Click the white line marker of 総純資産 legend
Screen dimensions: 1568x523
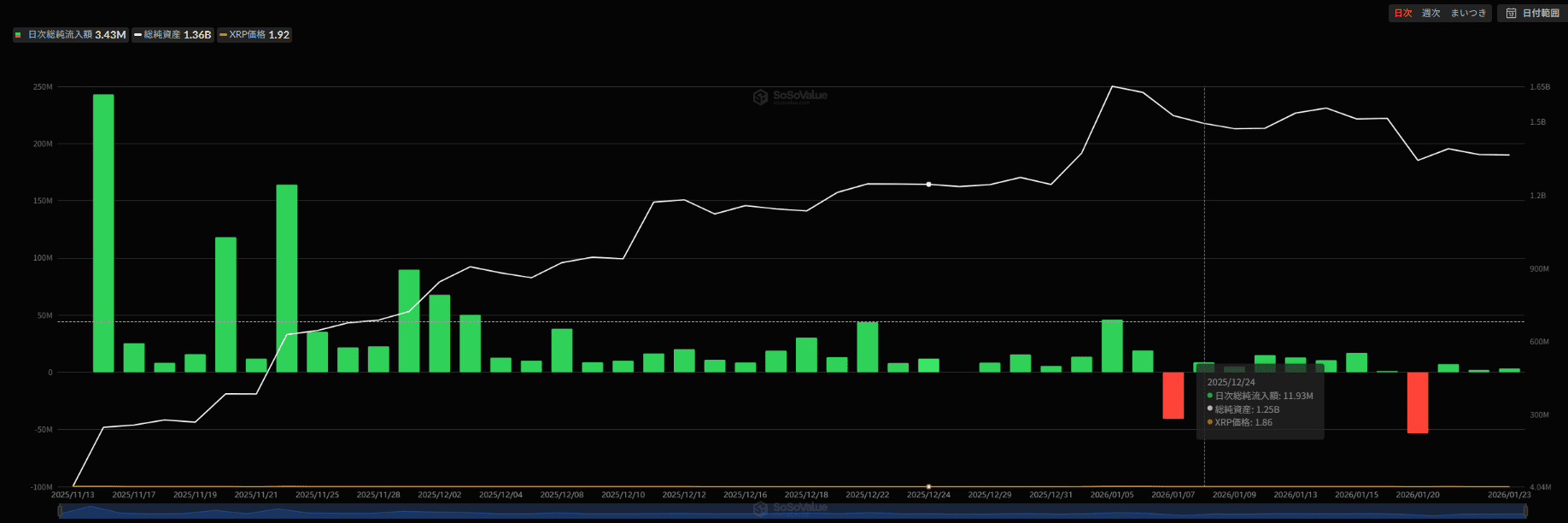[138, 35]
